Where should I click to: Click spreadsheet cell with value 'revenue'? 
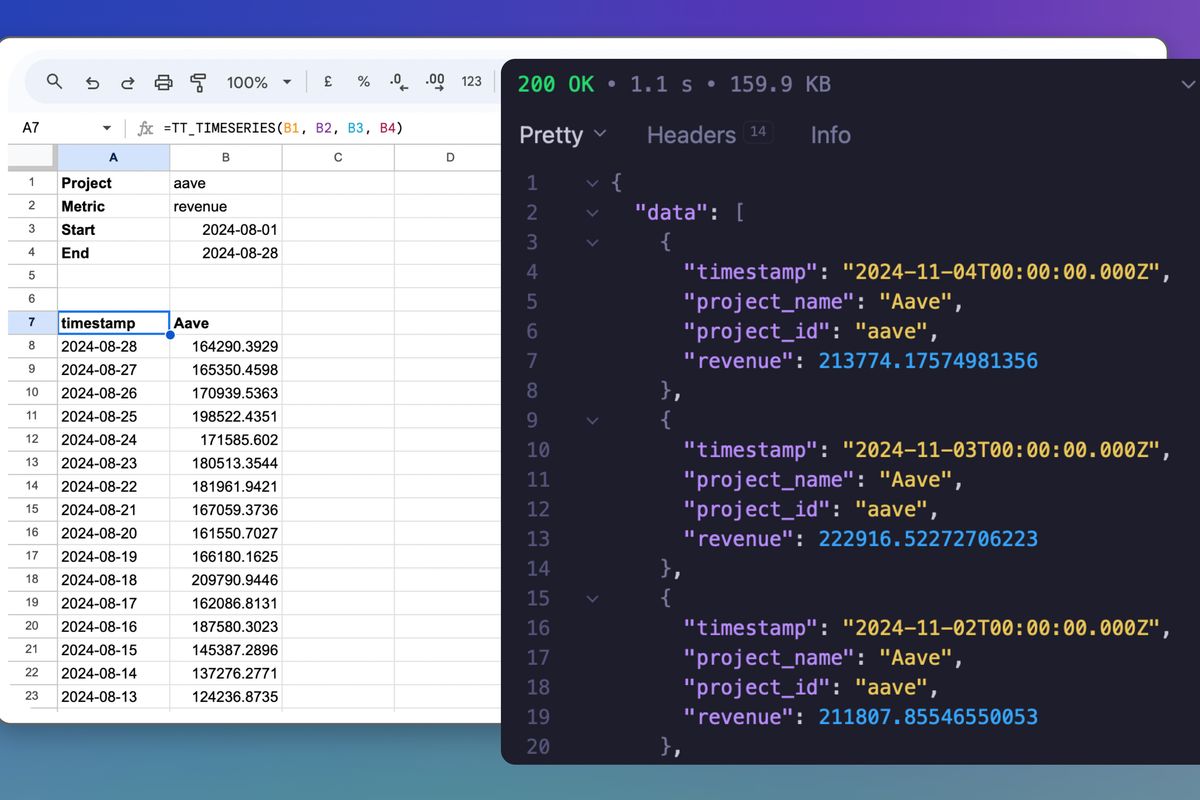pyautogui.click(x=226, y=206)
